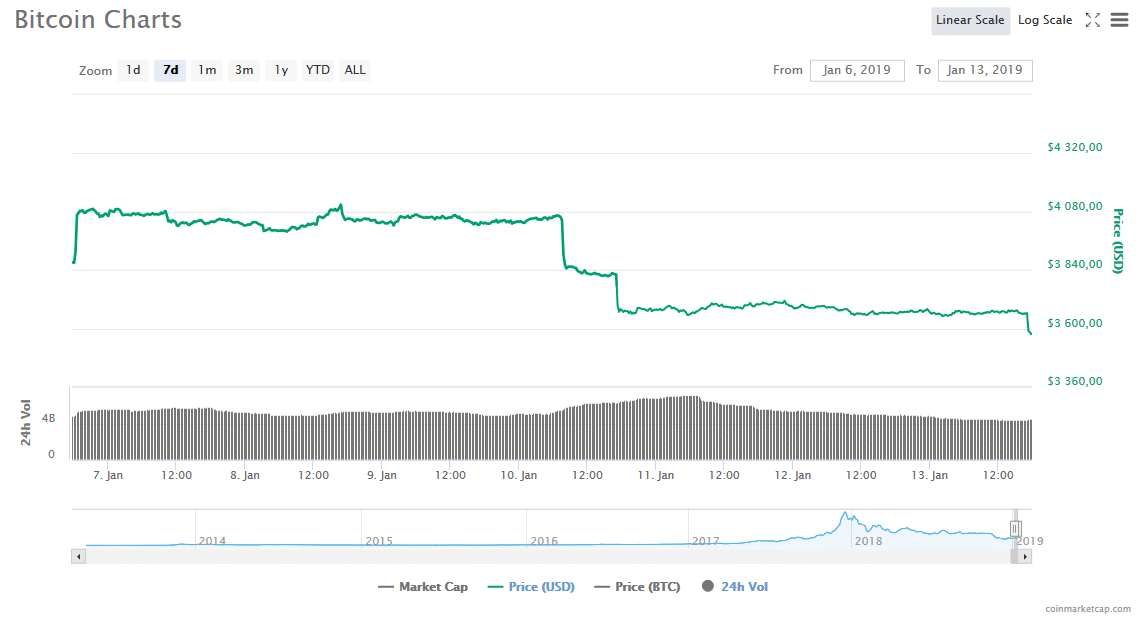Image resolution: width=1146 pixels, height=622 pixels.
Task: Click the navigator range handle near 2019
Action: click(1015, 528)
